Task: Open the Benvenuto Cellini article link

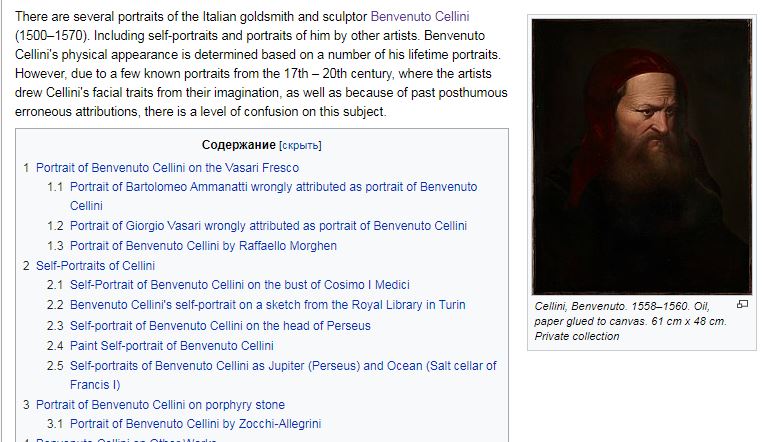Action: coord(420,17)
